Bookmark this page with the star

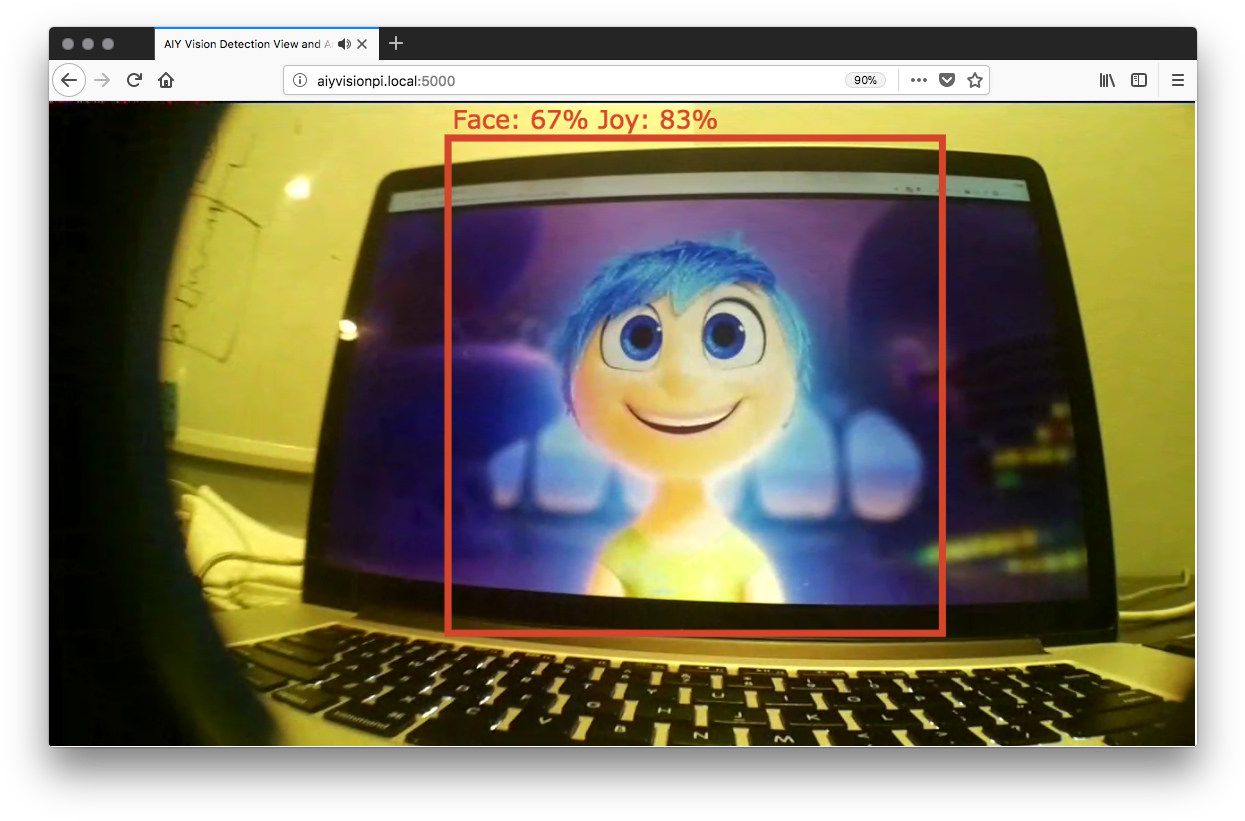click(975, 80)
